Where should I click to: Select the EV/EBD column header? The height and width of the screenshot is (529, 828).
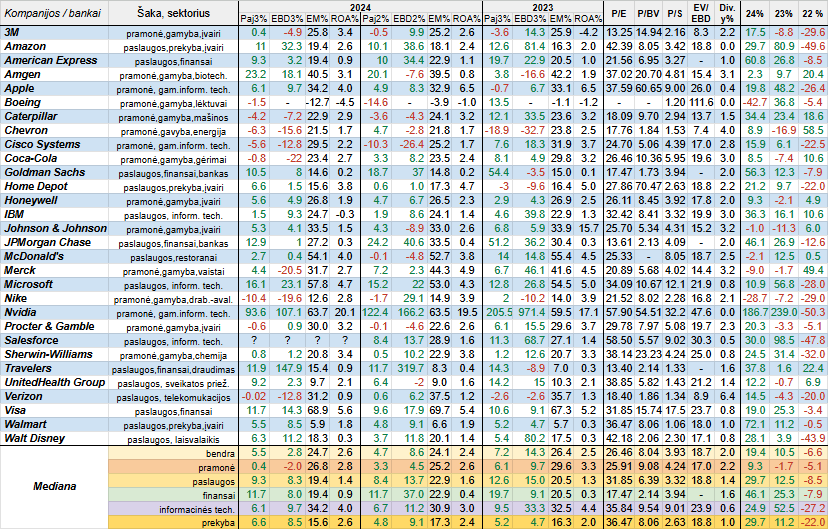pos(701,13)
